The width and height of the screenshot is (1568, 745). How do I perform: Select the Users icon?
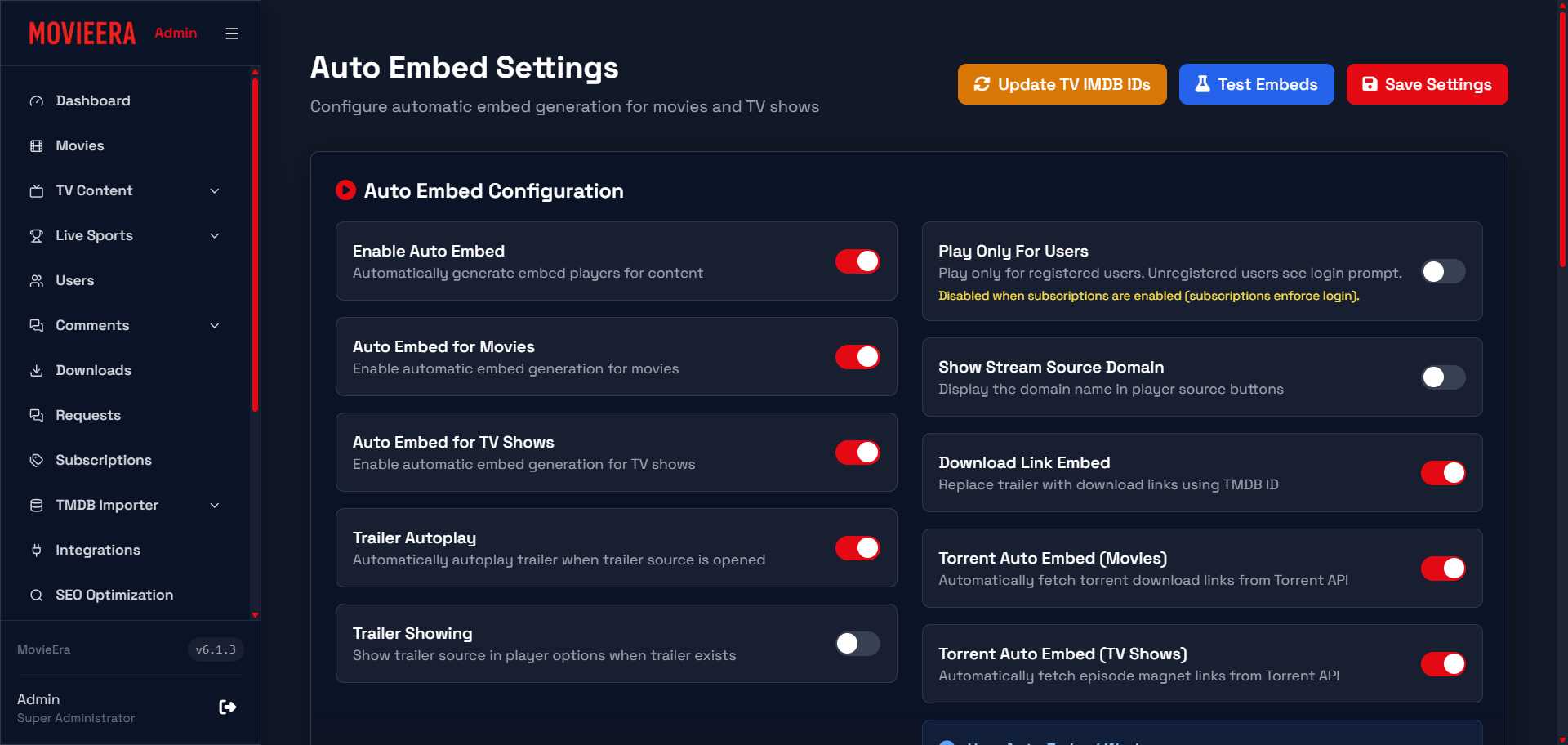(x=37, y=280)
